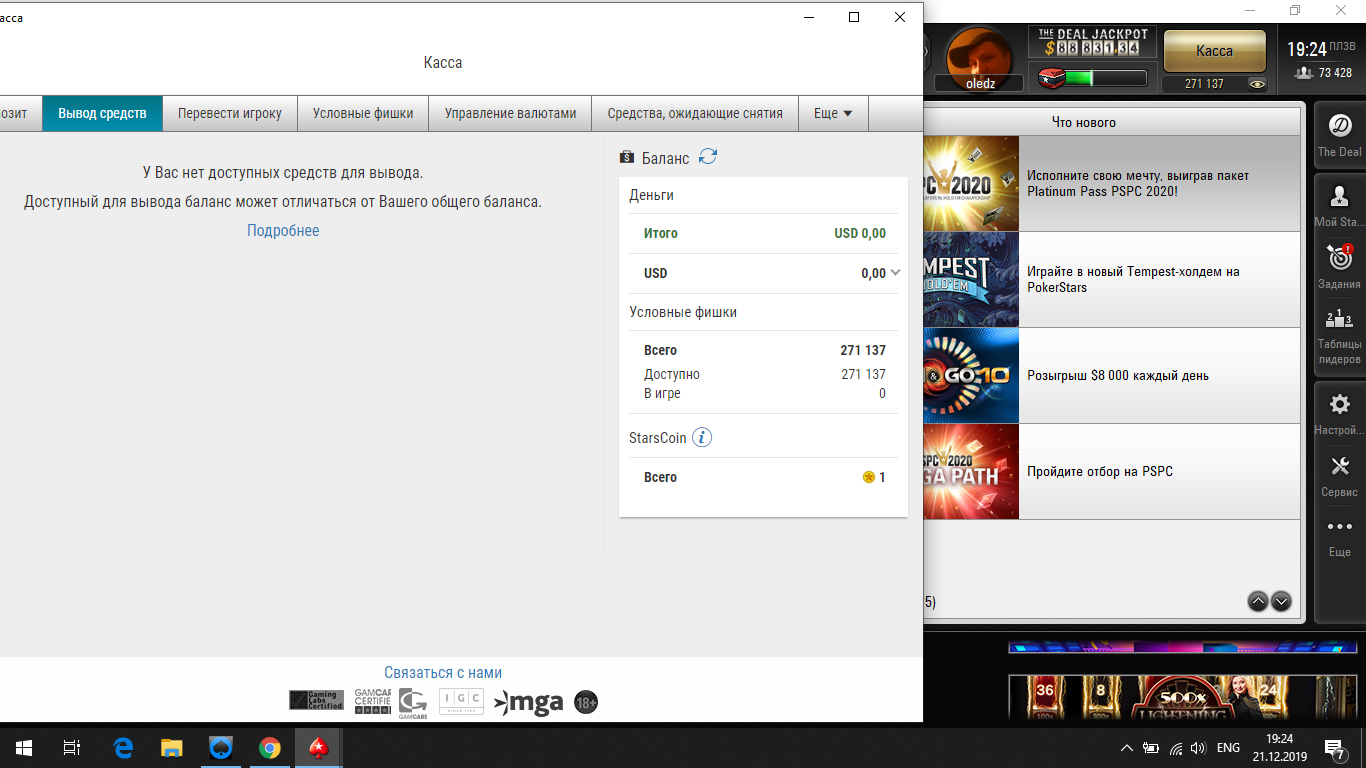Image resolution: width=1366 pixels, height=768 pixels.
Task: Click the green rewards progress bar
Action: [x=1105, y=78]
